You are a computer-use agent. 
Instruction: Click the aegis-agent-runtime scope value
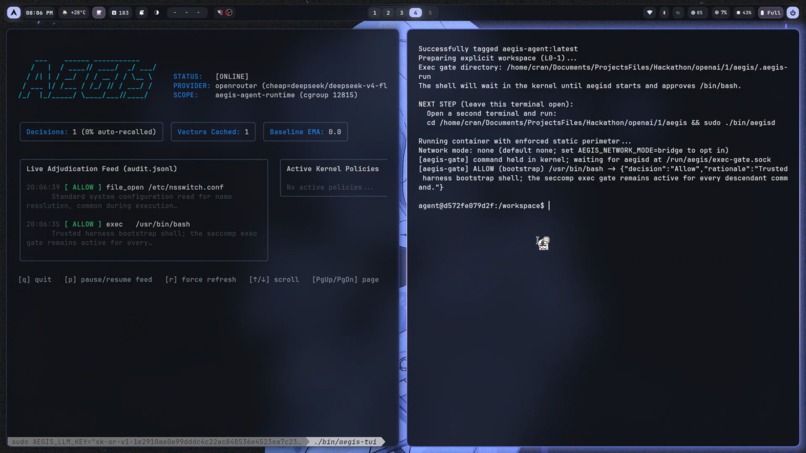coord(286,95)
